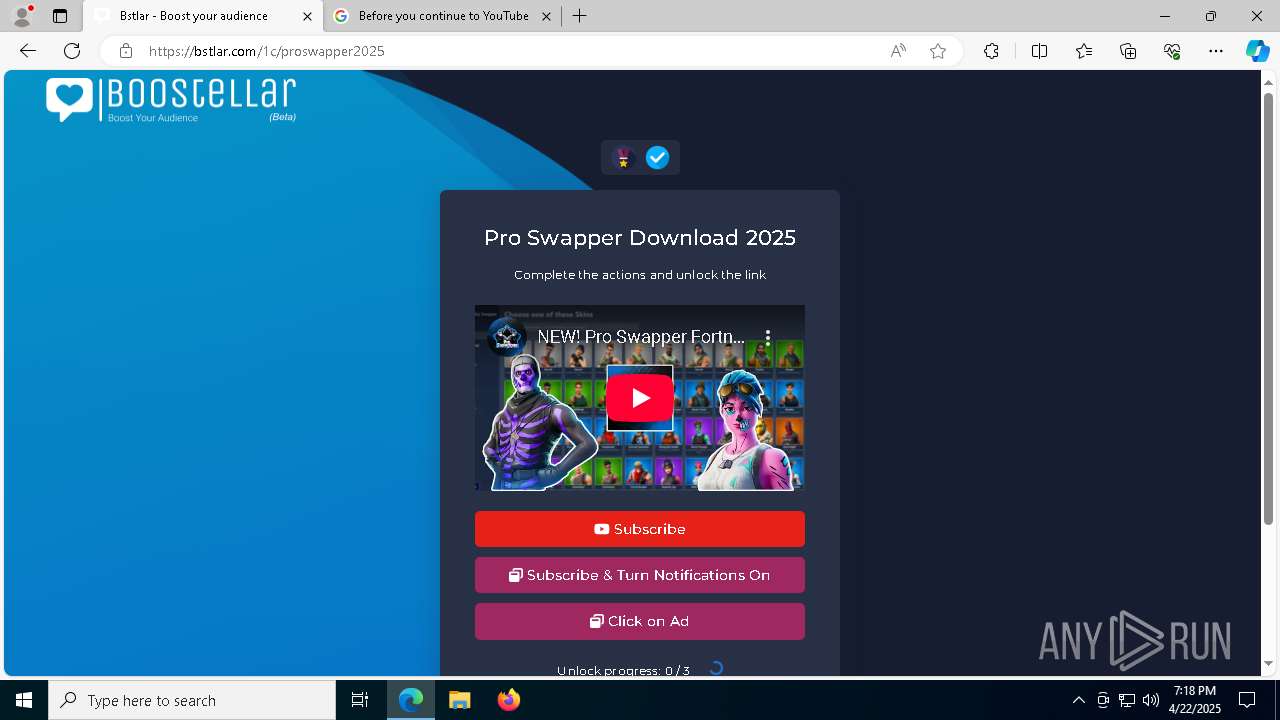Play the Pro Swapper YouTube video
Viewport: 1280px width, 720px height.
[640, 398]
